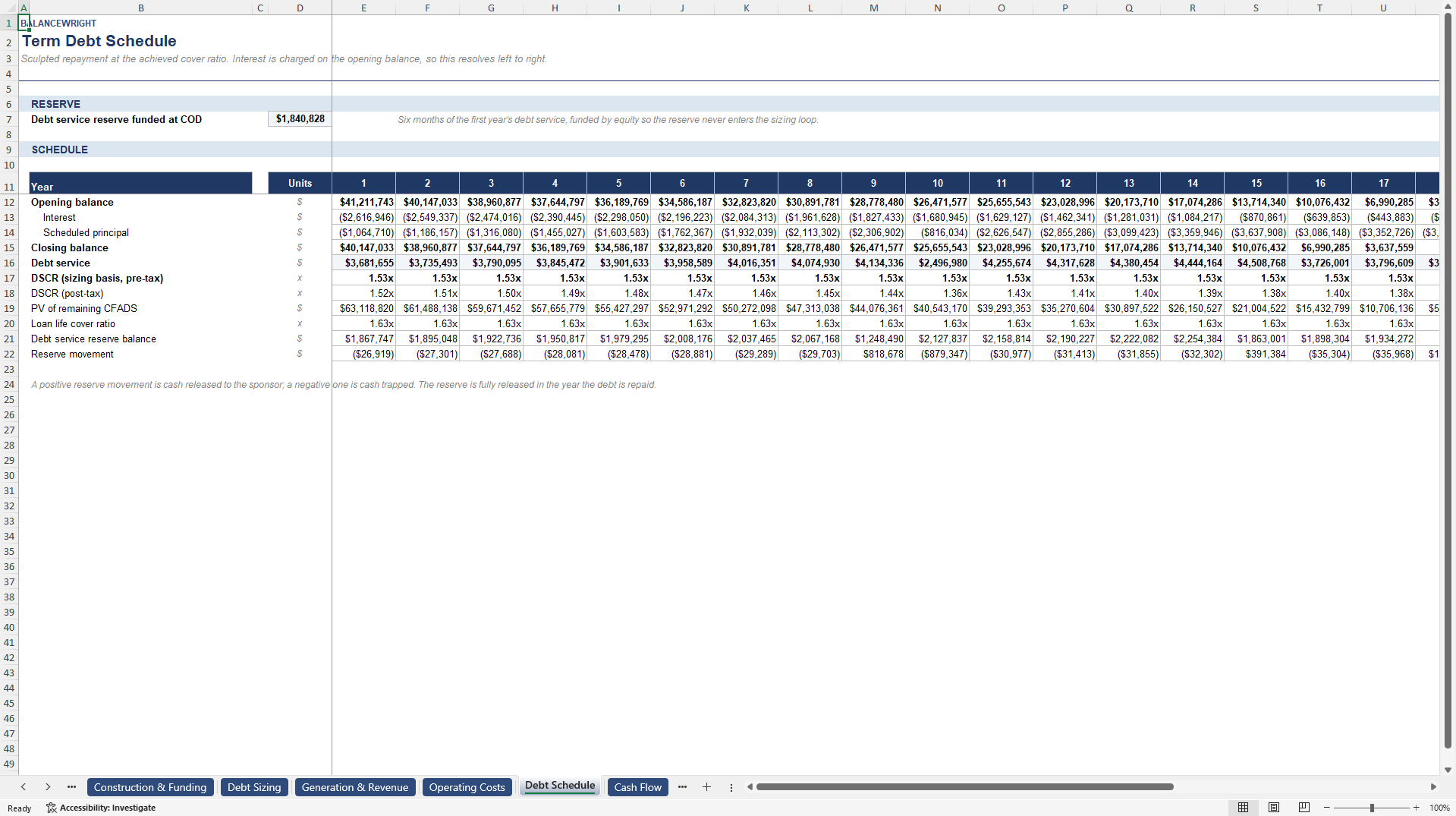This screenshot has width=1456, height=816.
Task: Select the Units header cell
Action: coord(300,183)
